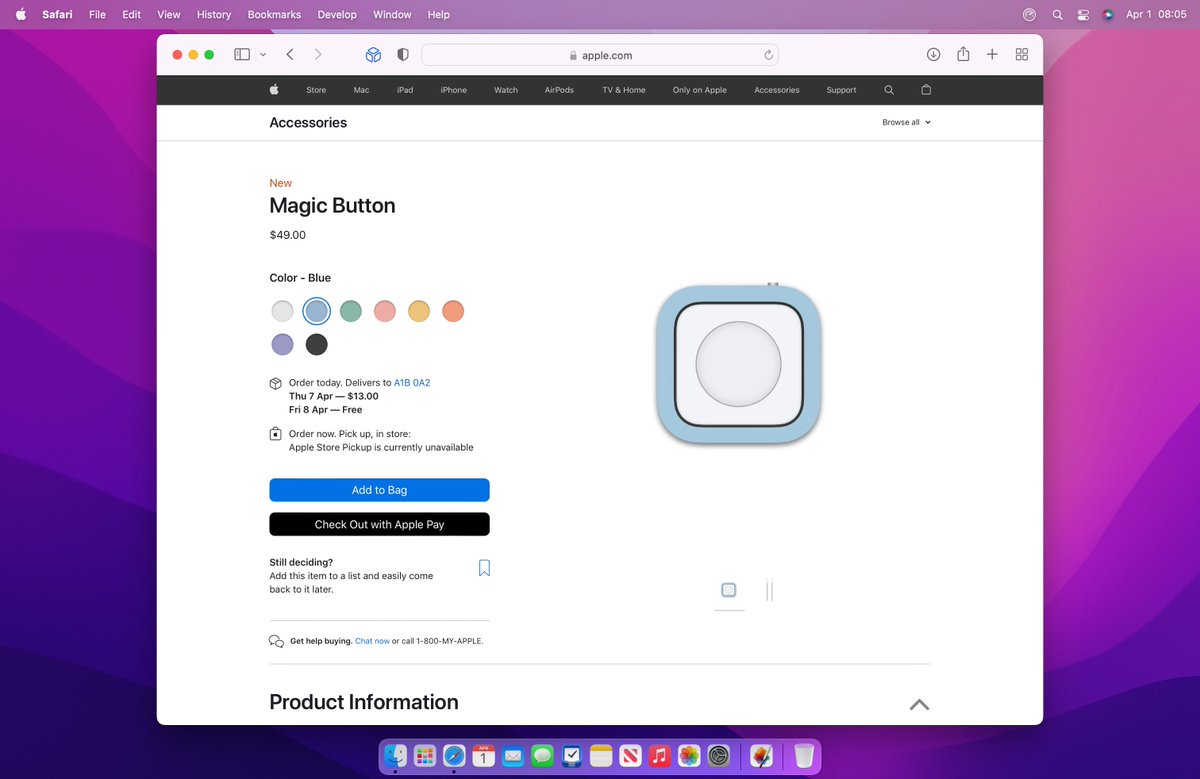1200x779 pixels.
Task: Show Safari downloads
Action: click(933, 55)
